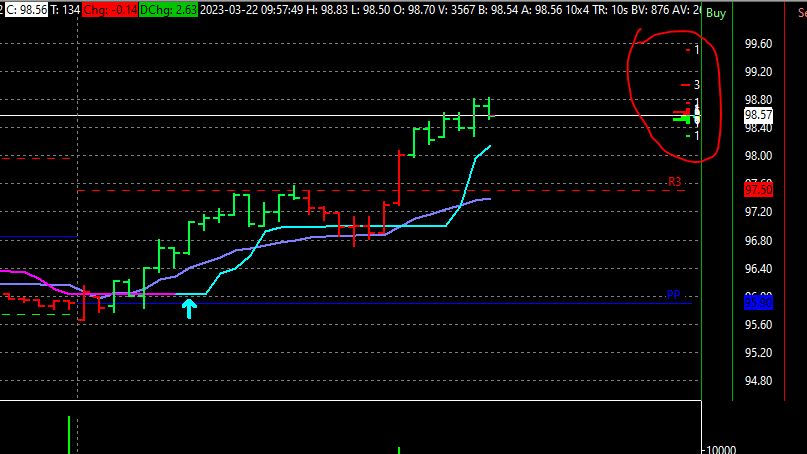Click the red 97.50 R3 price label
The image size is (807, 454).
coord(759,190)
